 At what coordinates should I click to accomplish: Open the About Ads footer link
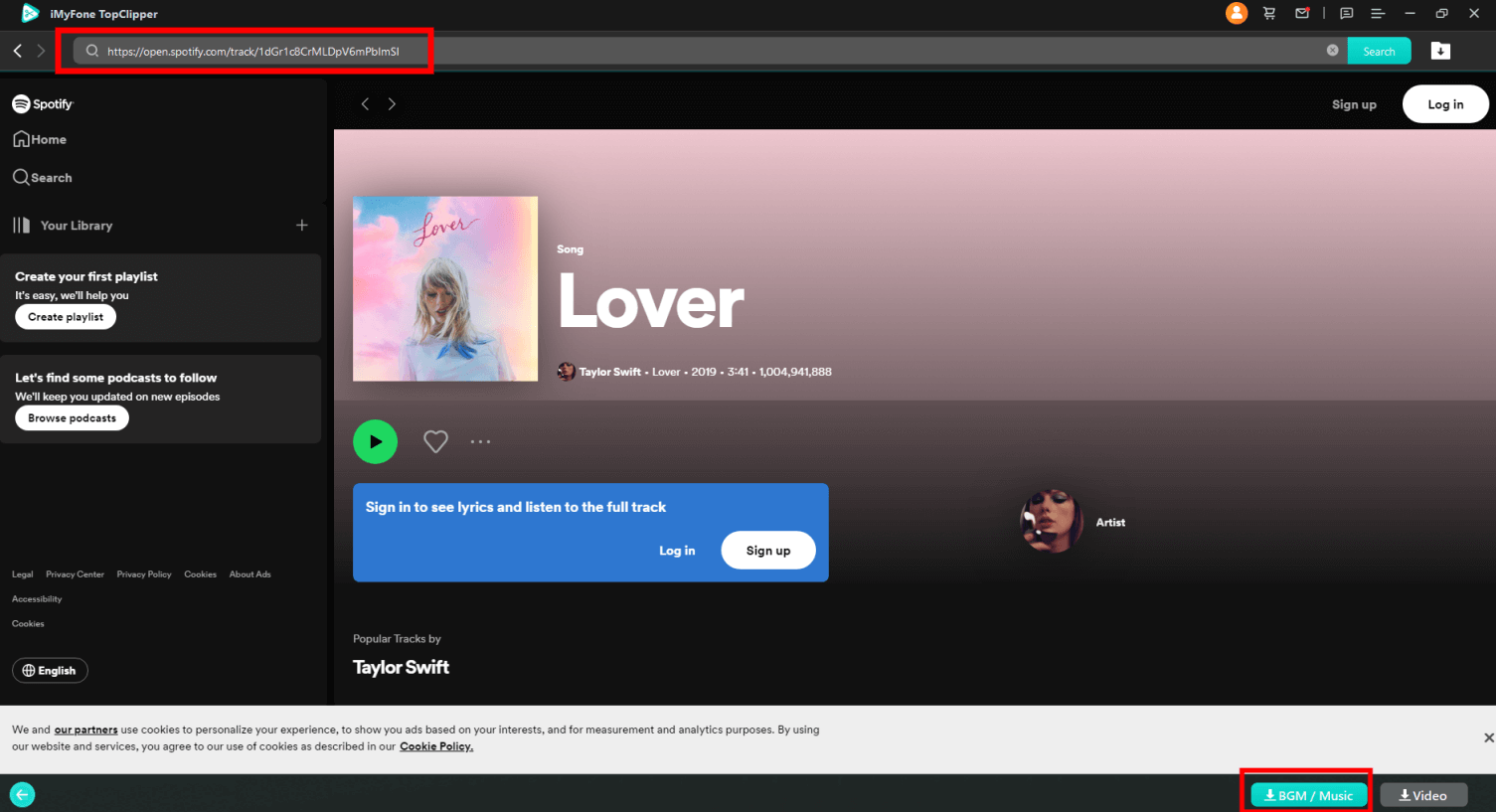click(x=249, y=574)
